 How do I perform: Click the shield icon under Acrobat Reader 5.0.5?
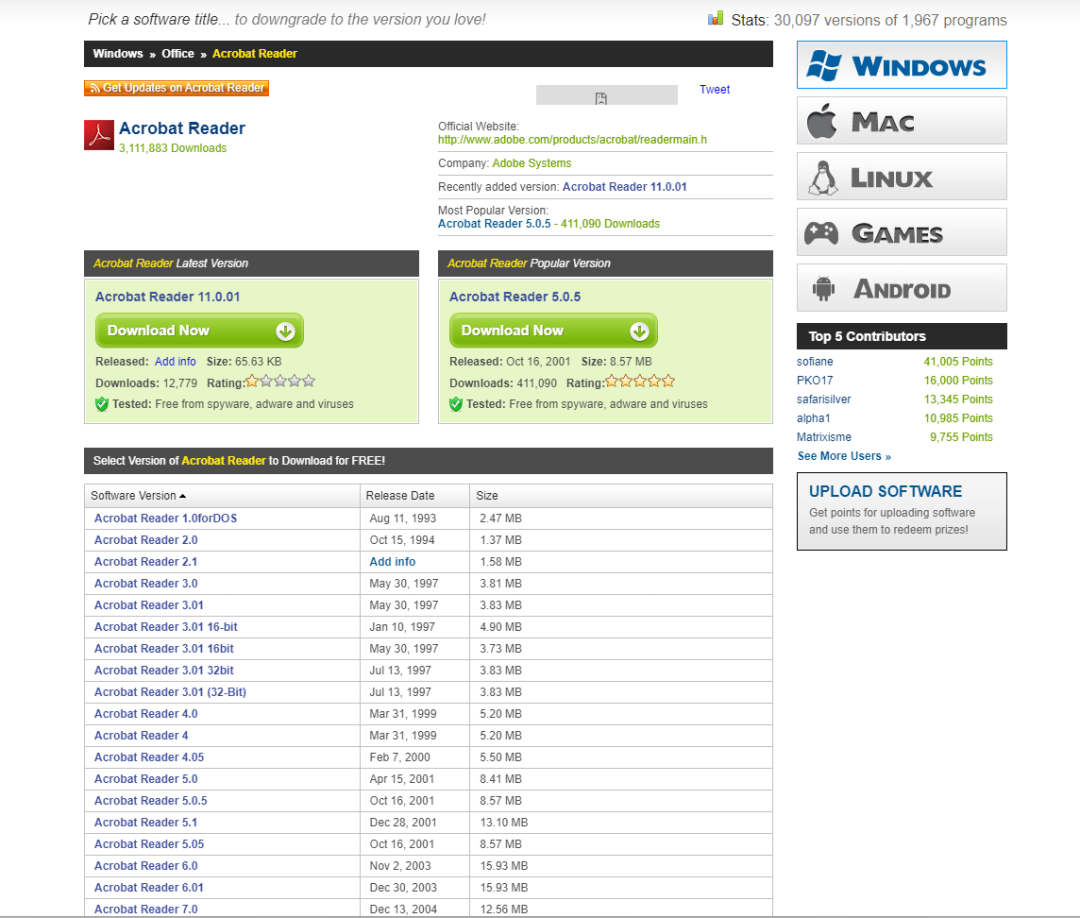point(456,404)
